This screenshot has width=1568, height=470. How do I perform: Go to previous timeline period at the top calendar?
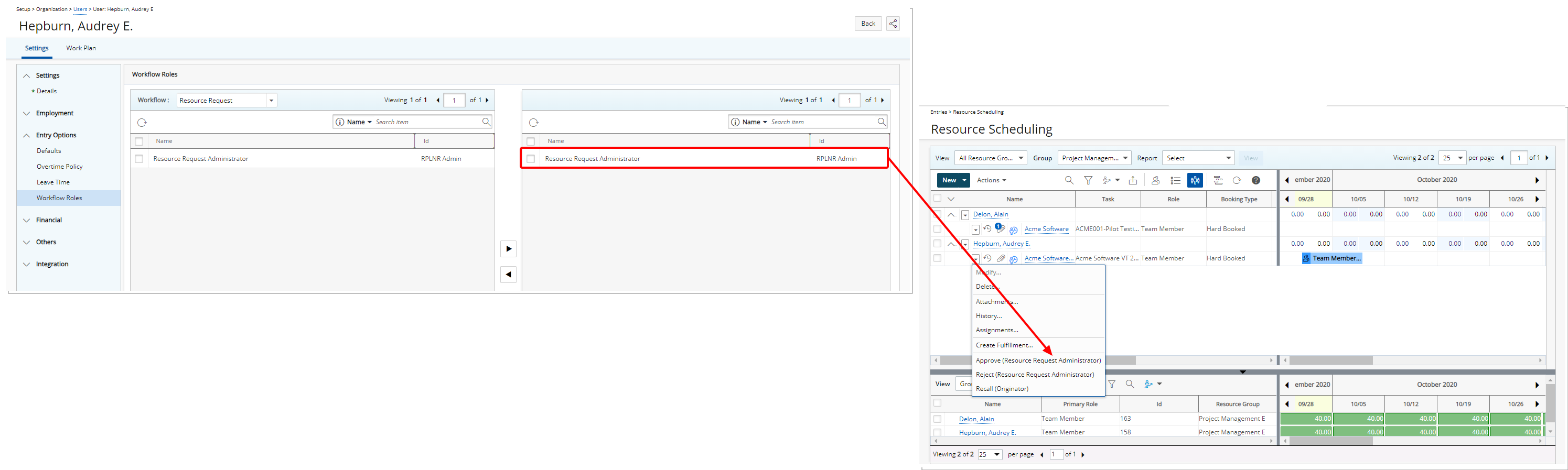point(1287,180)
